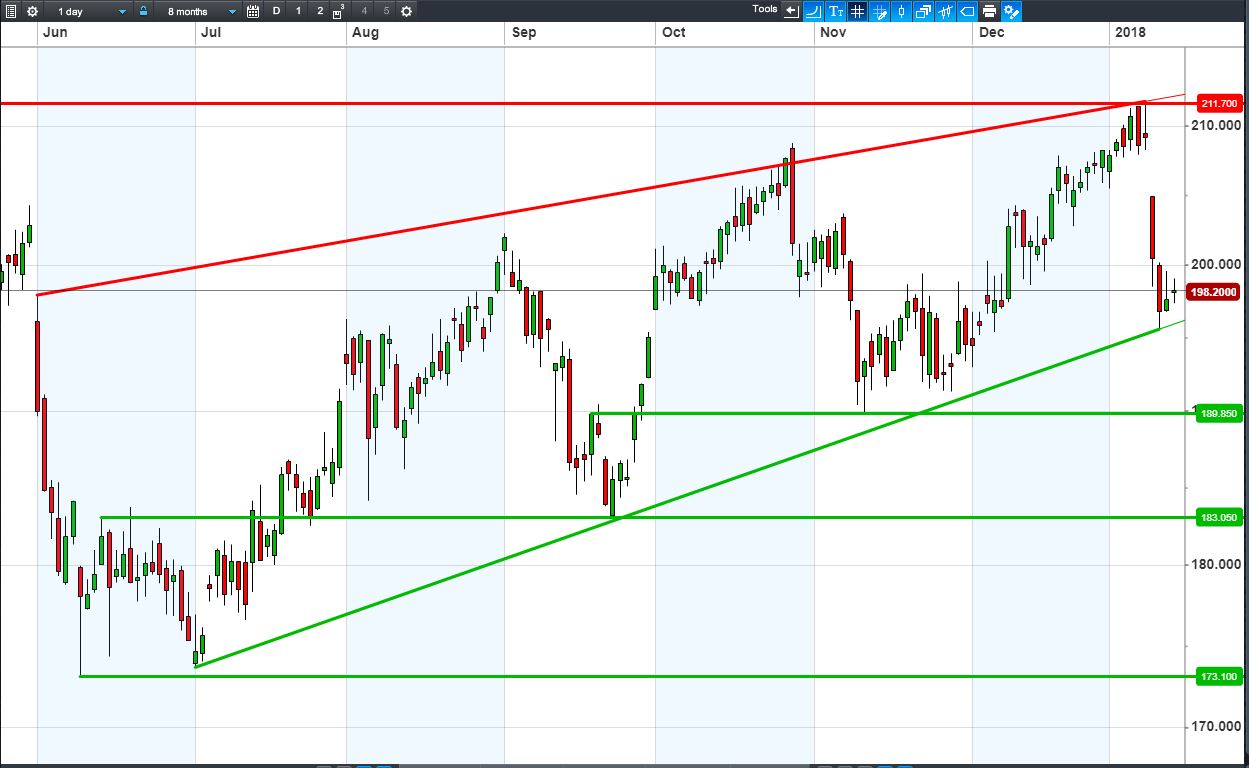The image size is (1249, 768).
Task: Load saved chart layout 1
Action: [298, 11]
